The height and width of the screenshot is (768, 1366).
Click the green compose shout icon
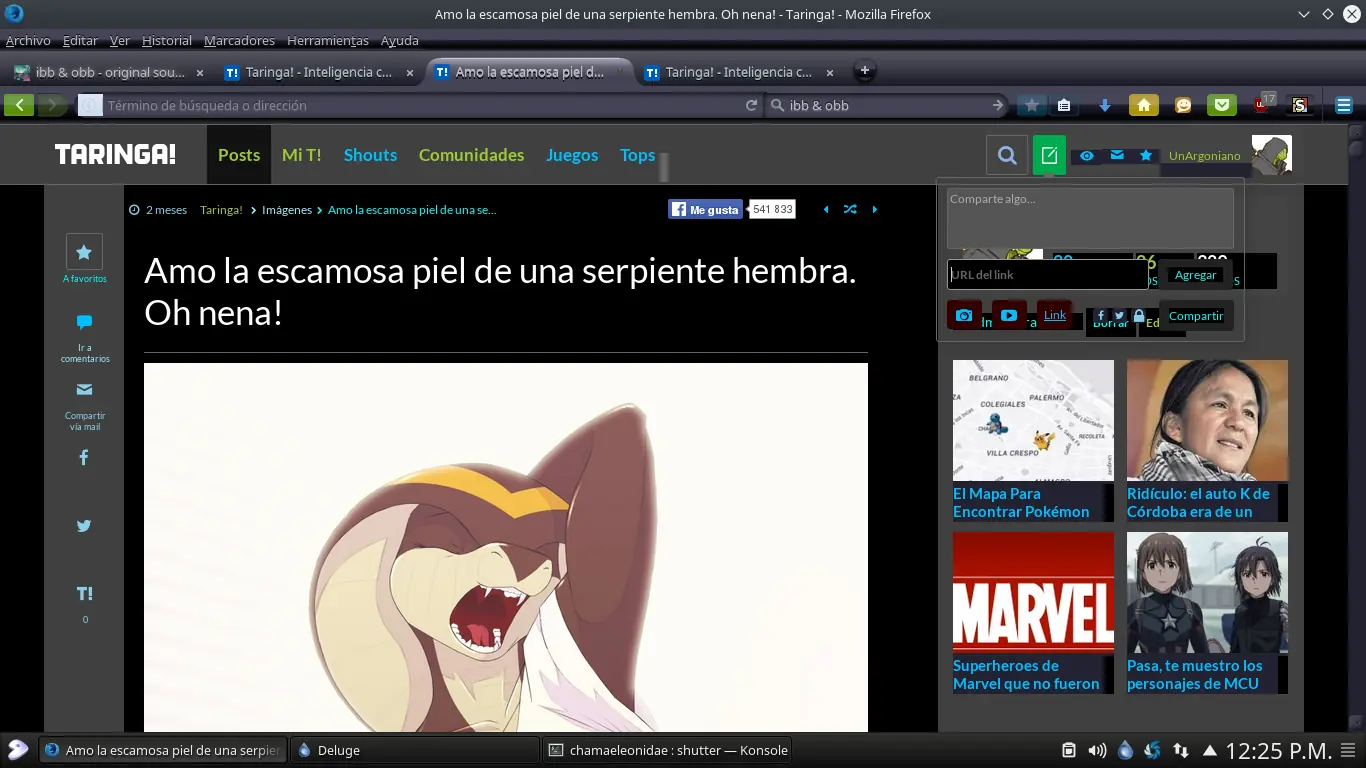[1049, 155]
